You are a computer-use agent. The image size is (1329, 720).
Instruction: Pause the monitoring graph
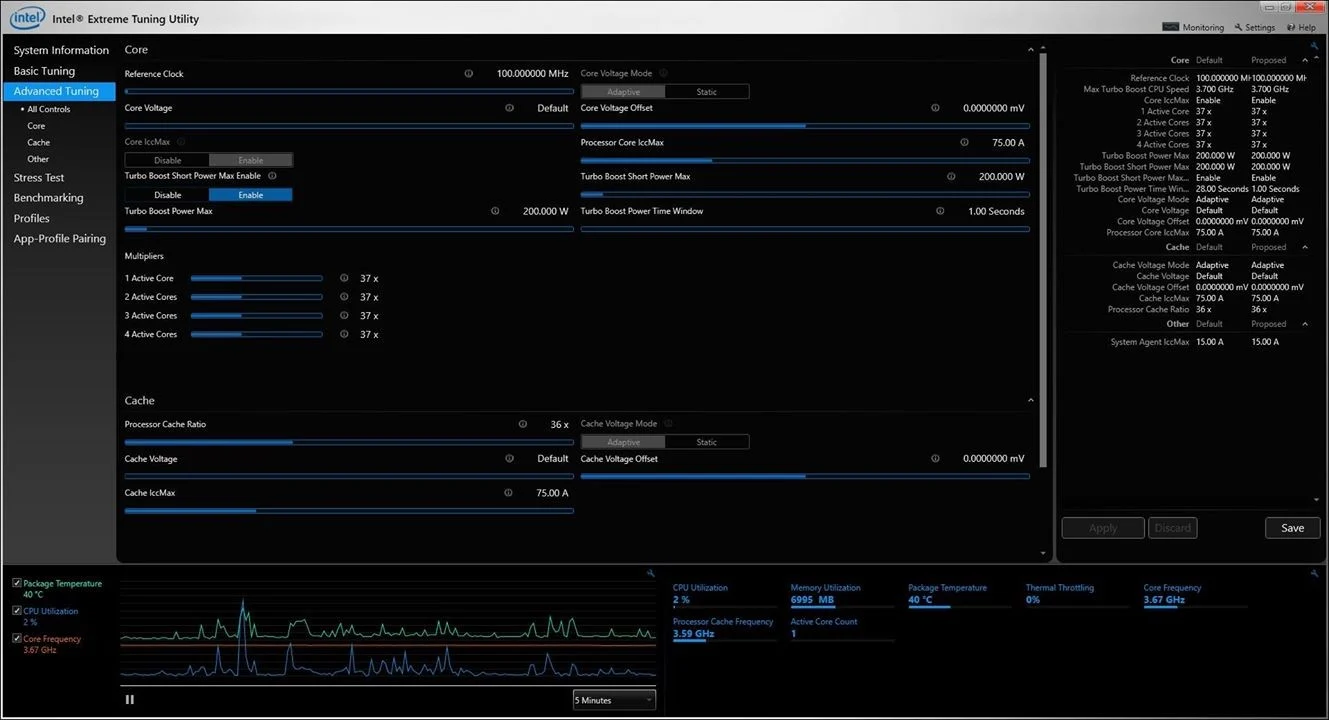130,700
